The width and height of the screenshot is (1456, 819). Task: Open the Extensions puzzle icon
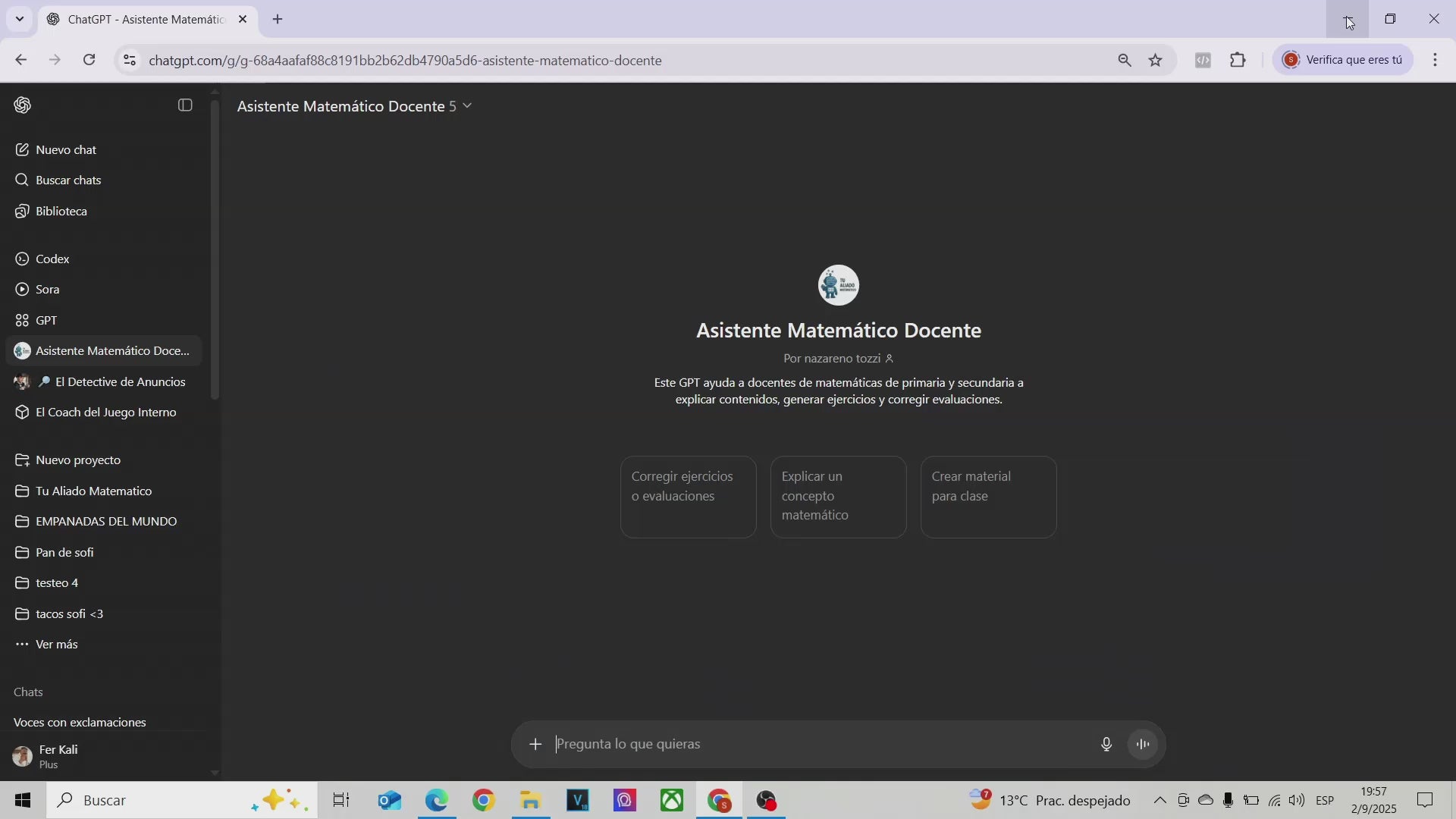click(x=1238, y=60)
